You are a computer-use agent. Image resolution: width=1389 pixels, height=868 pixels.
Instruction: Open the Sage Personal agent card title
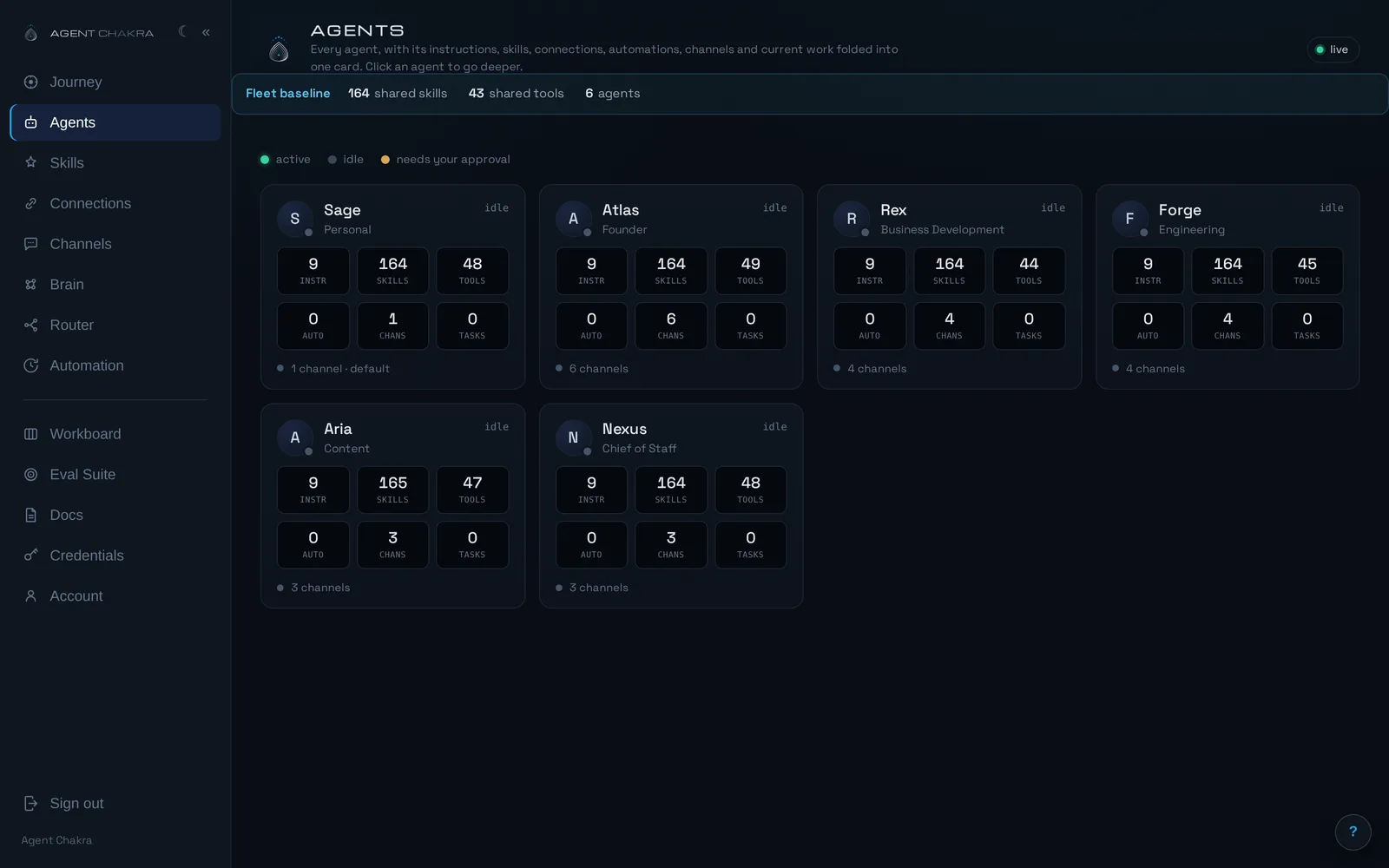coord(342,210)
